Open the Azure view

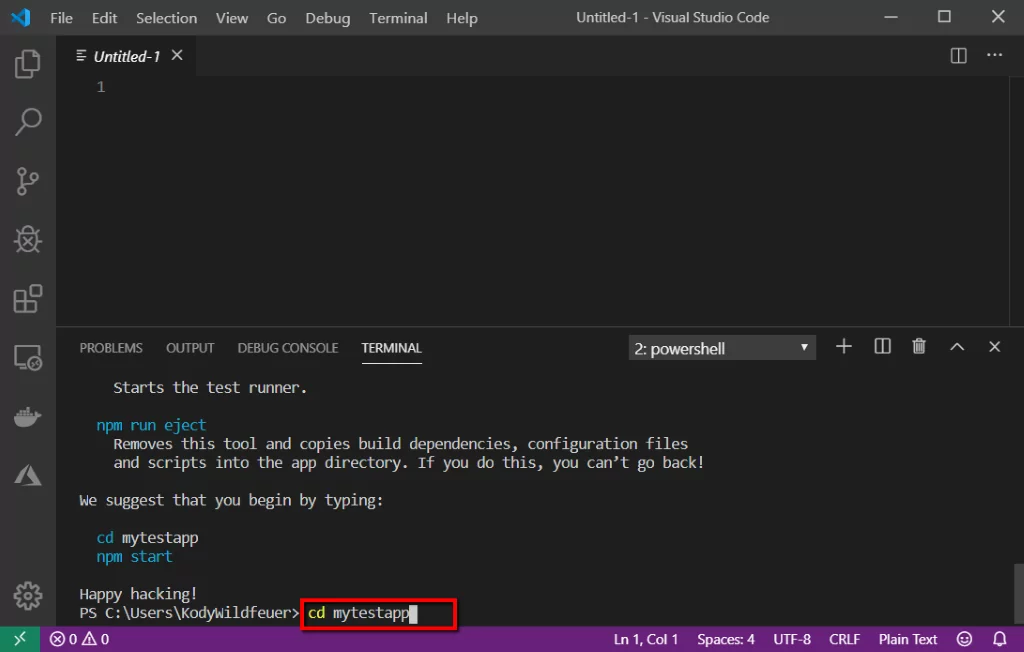27,475
